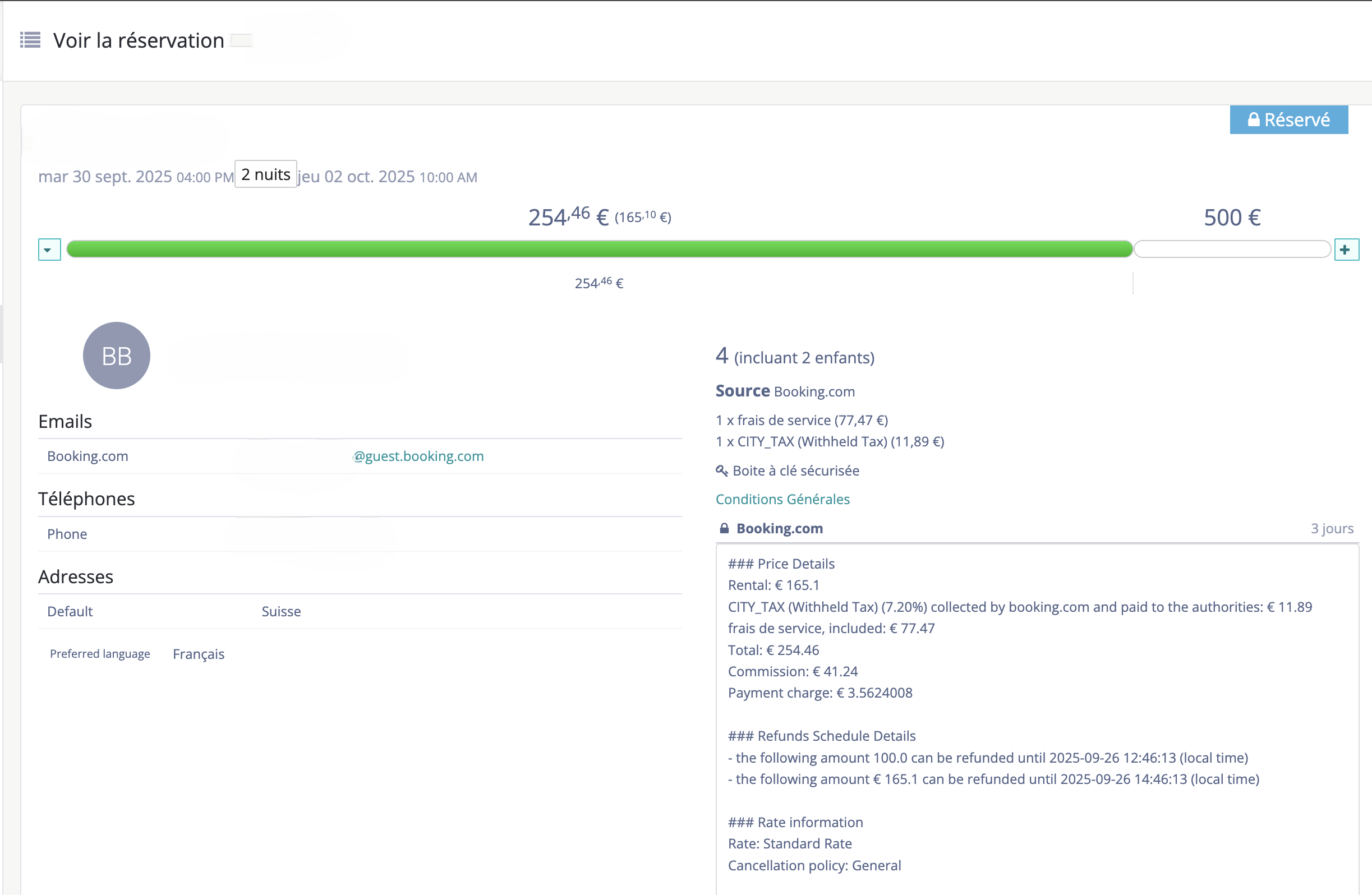Screen dimensions: 1372x895
Task: Click the BB guest avatar circle
Action: click(117, 356)
